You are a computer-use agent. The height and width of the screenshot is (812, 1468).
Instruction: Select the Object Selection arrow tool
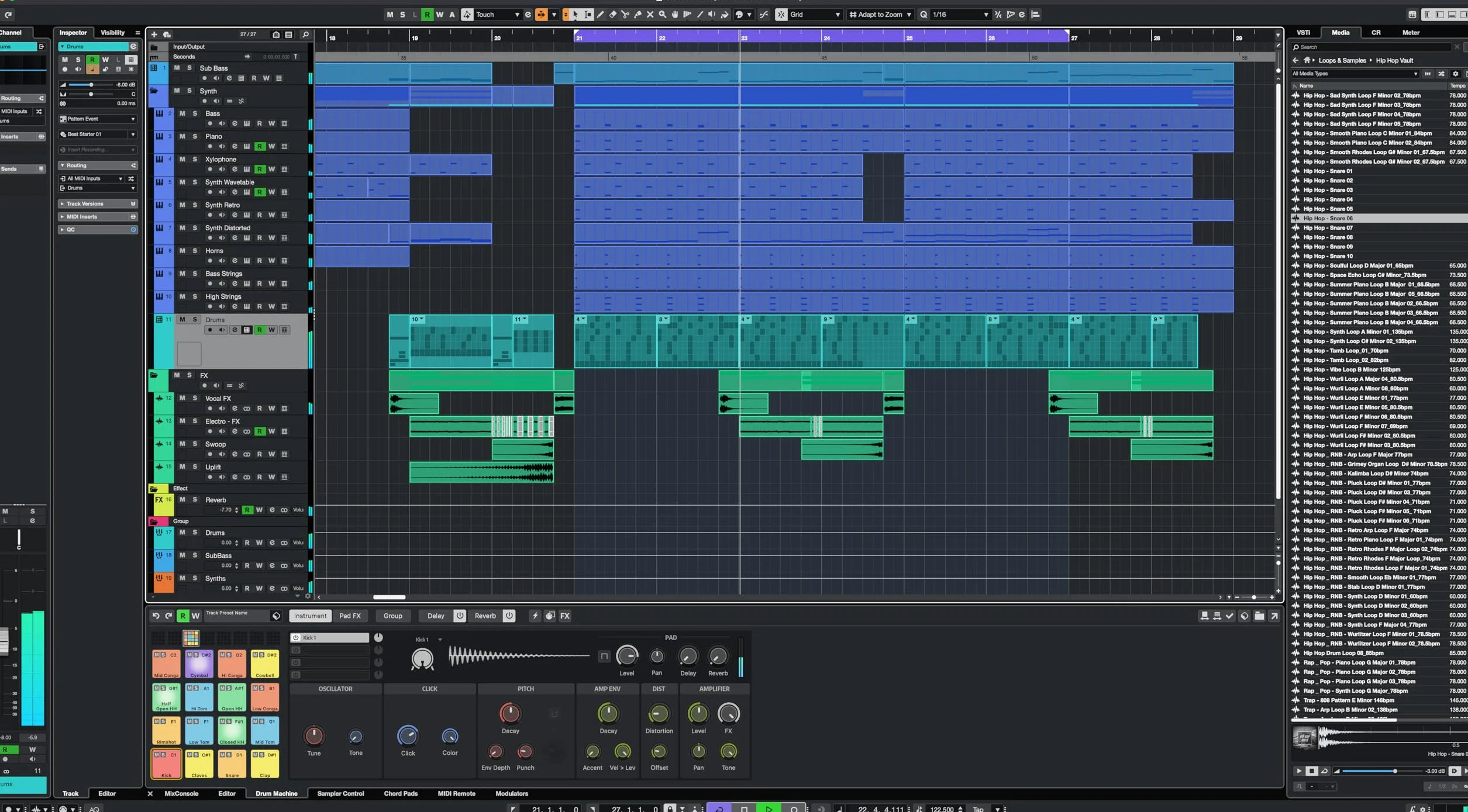click(576, 15)
